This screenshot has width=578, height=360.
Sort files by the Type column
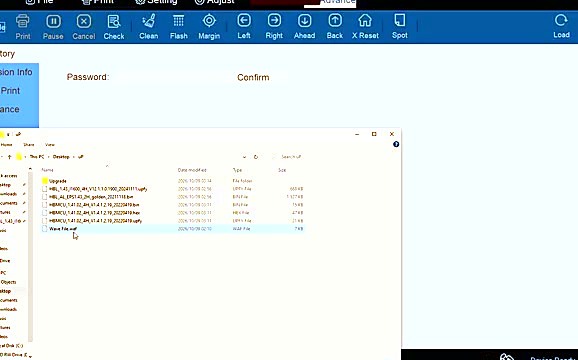[237, 170]
